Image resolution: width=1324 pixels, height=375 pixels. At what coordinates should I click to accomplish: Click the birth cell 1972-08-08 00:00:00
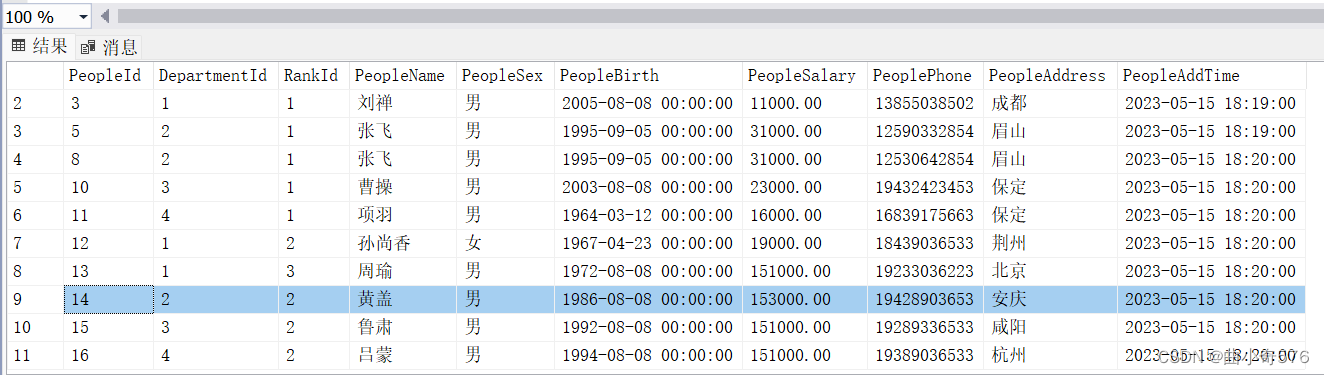(648, 271)
